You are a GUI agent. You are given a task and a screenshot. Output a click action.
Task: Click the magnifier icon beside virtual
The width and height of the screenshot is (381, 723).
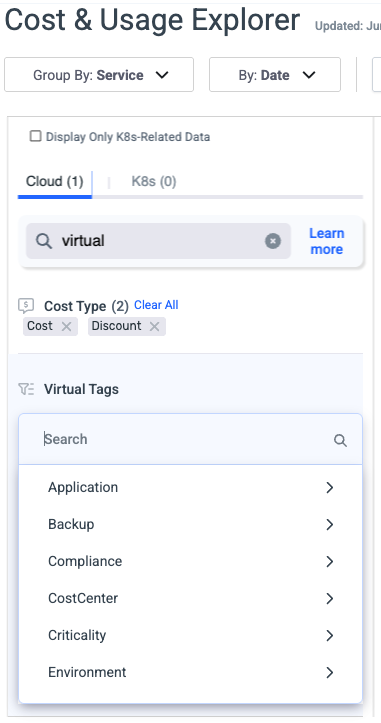(x=44, y=241)
